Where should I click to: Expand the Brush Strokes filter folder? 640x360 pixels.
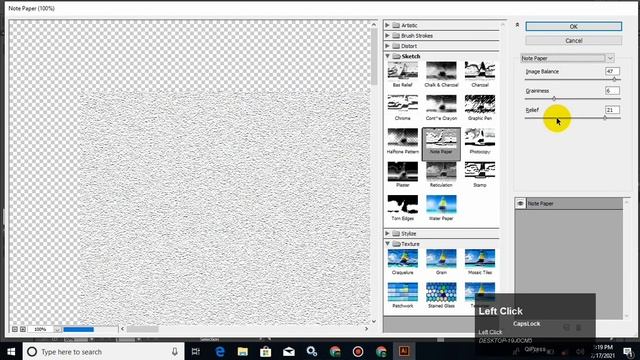pos(387,36)
